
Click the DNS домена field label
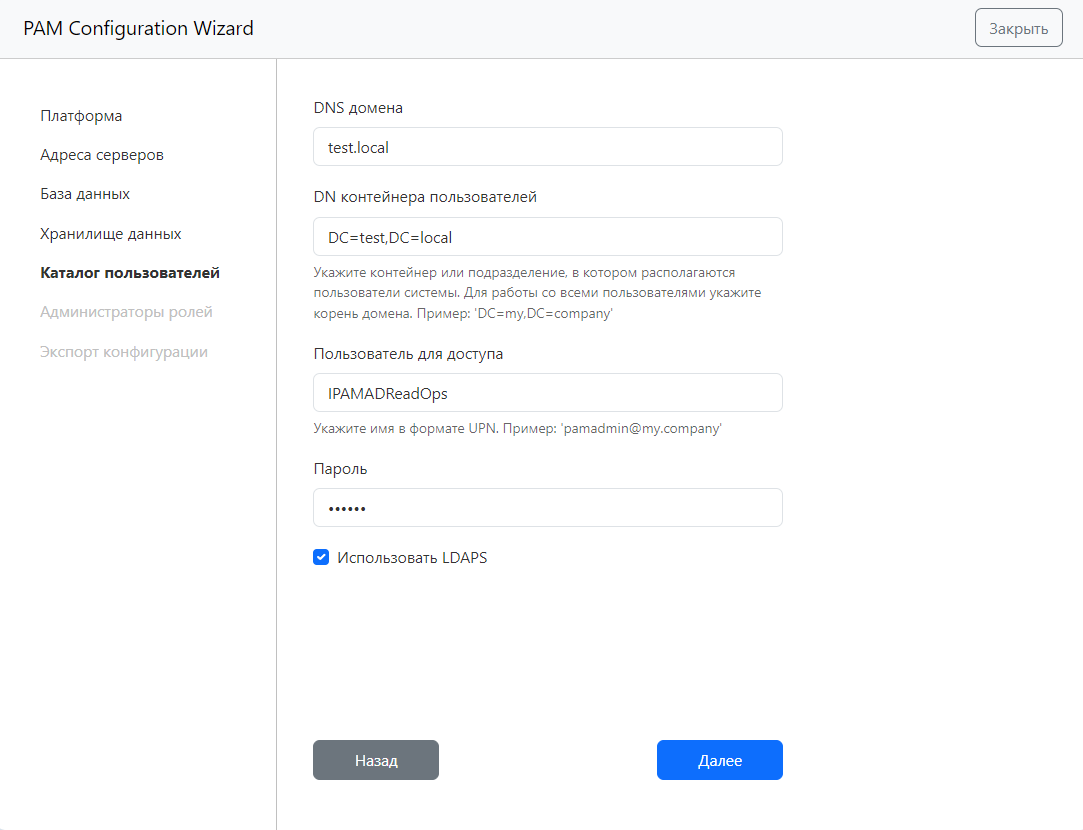point(358,108)
